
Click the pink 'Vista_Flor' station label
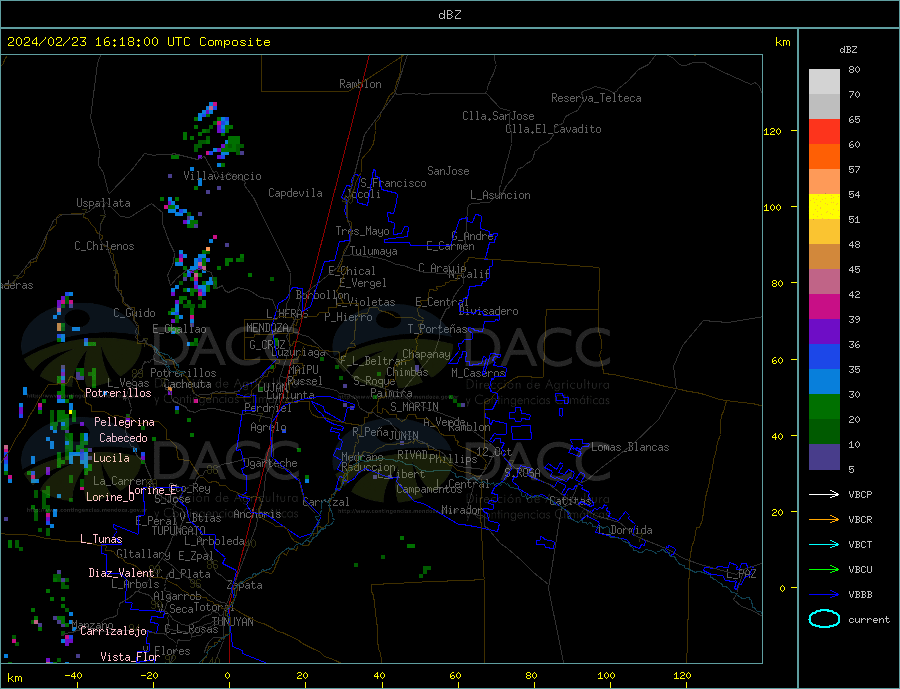130,657
